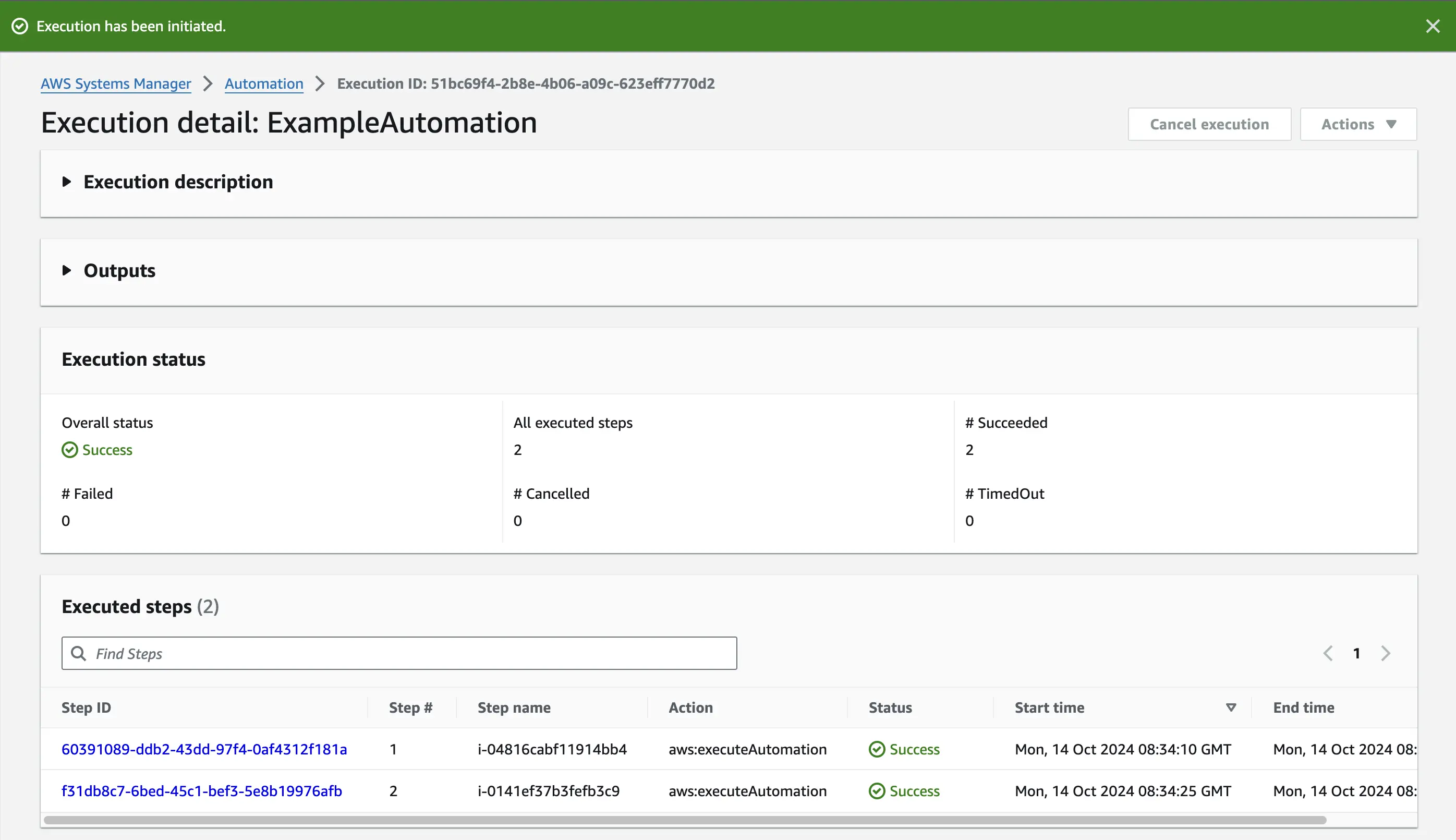Click step ID 60391089-ddb2-43dd link
Image resolution: width=1456 pixels, height=840 pixels.
[204, 748]
